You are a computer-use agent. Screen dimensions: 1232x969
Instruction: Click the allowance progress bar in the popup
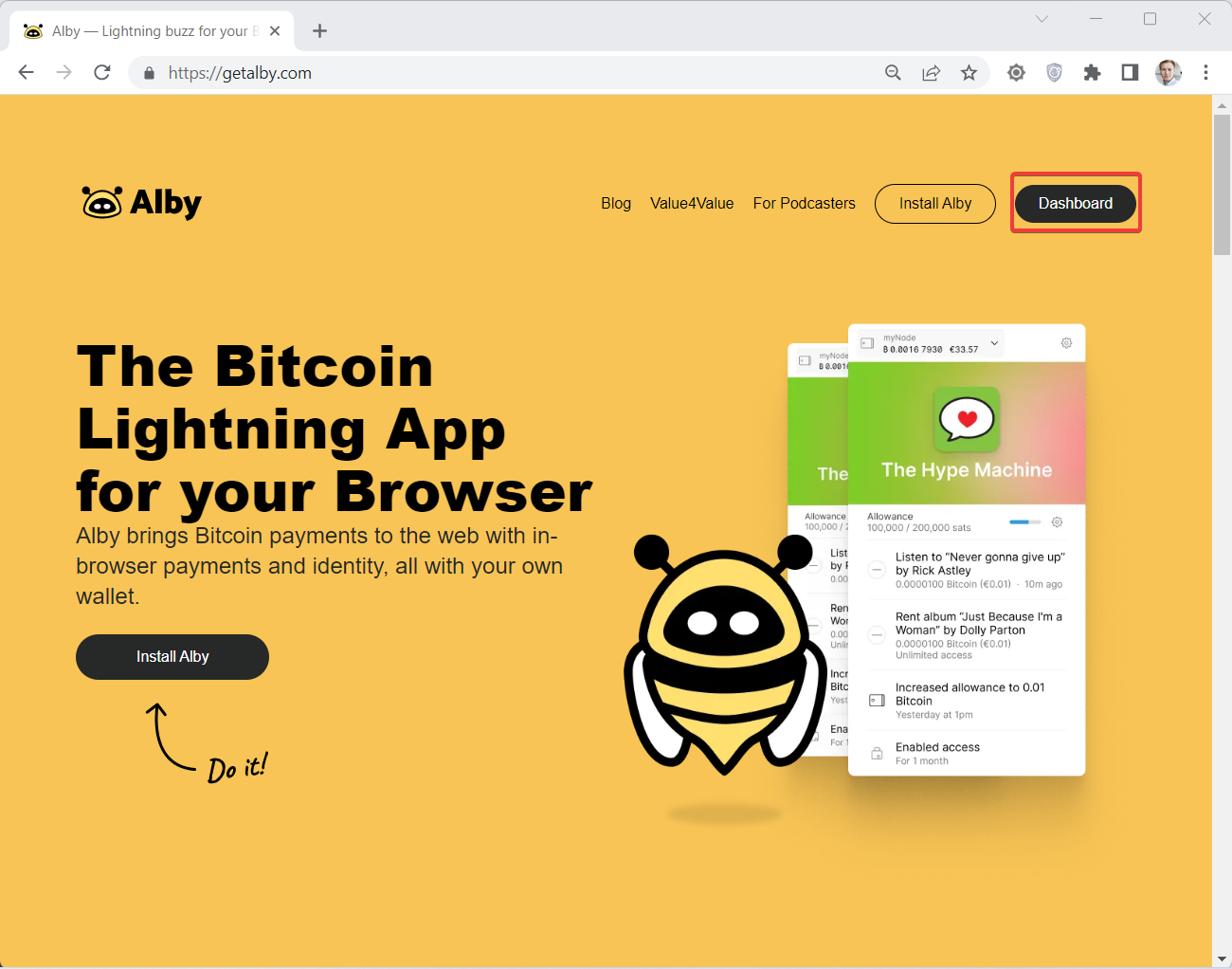point(1024,522)
